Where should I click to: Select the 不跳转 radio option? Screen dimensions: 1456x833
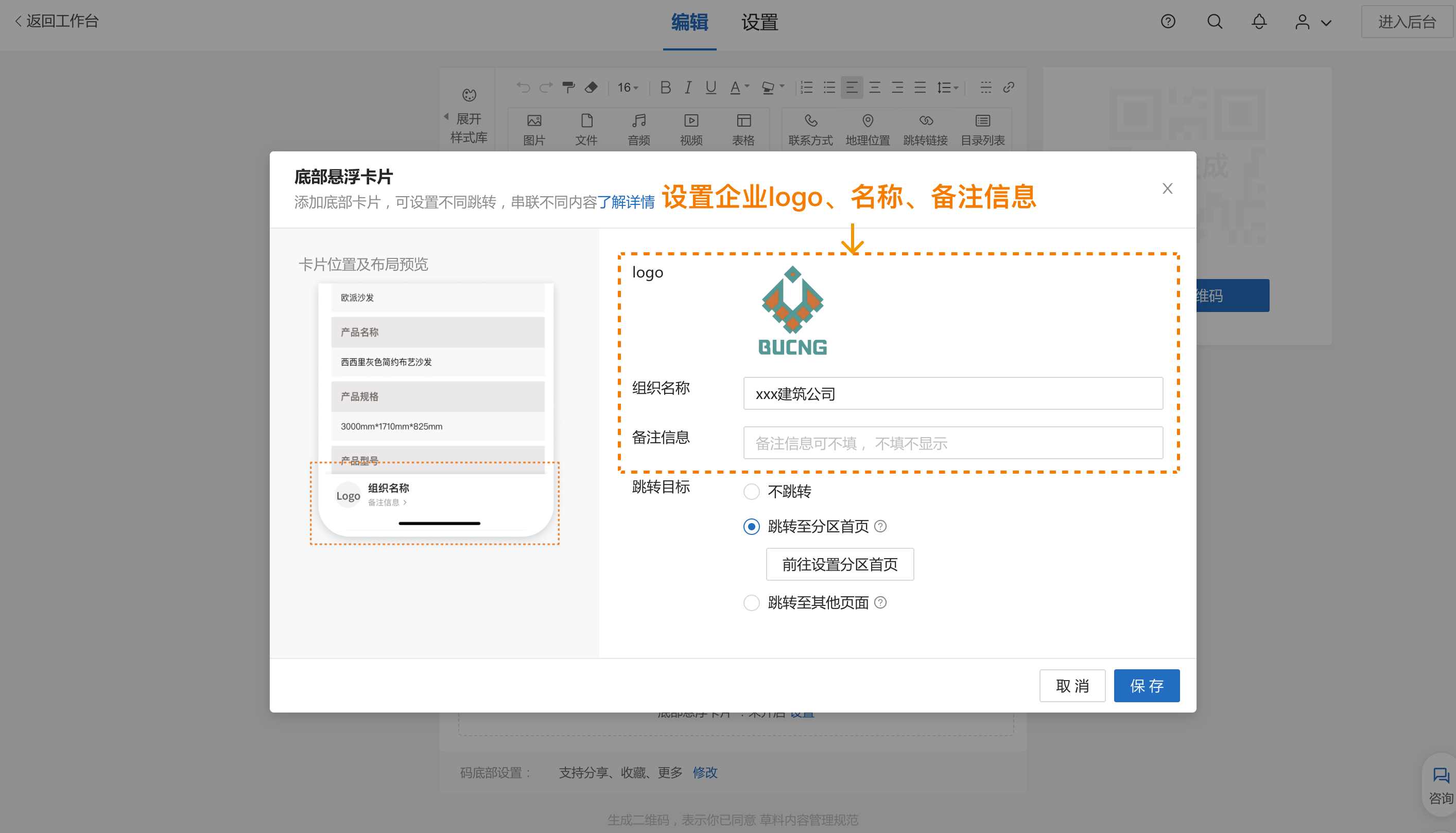pyautogui.click(x=751, y=492)
